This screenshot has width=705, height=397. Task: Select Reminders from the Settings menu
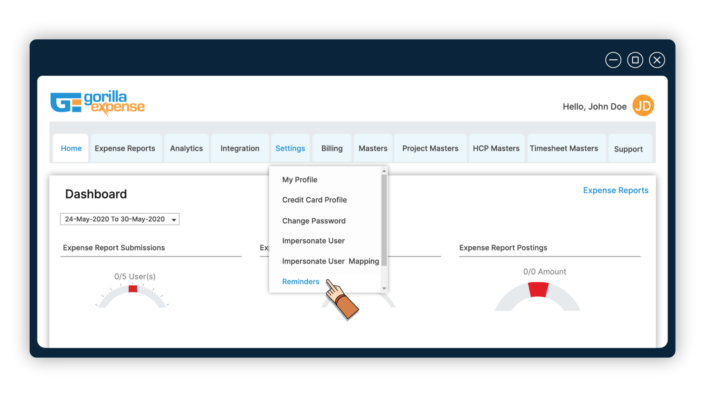[x=300, y=281]
